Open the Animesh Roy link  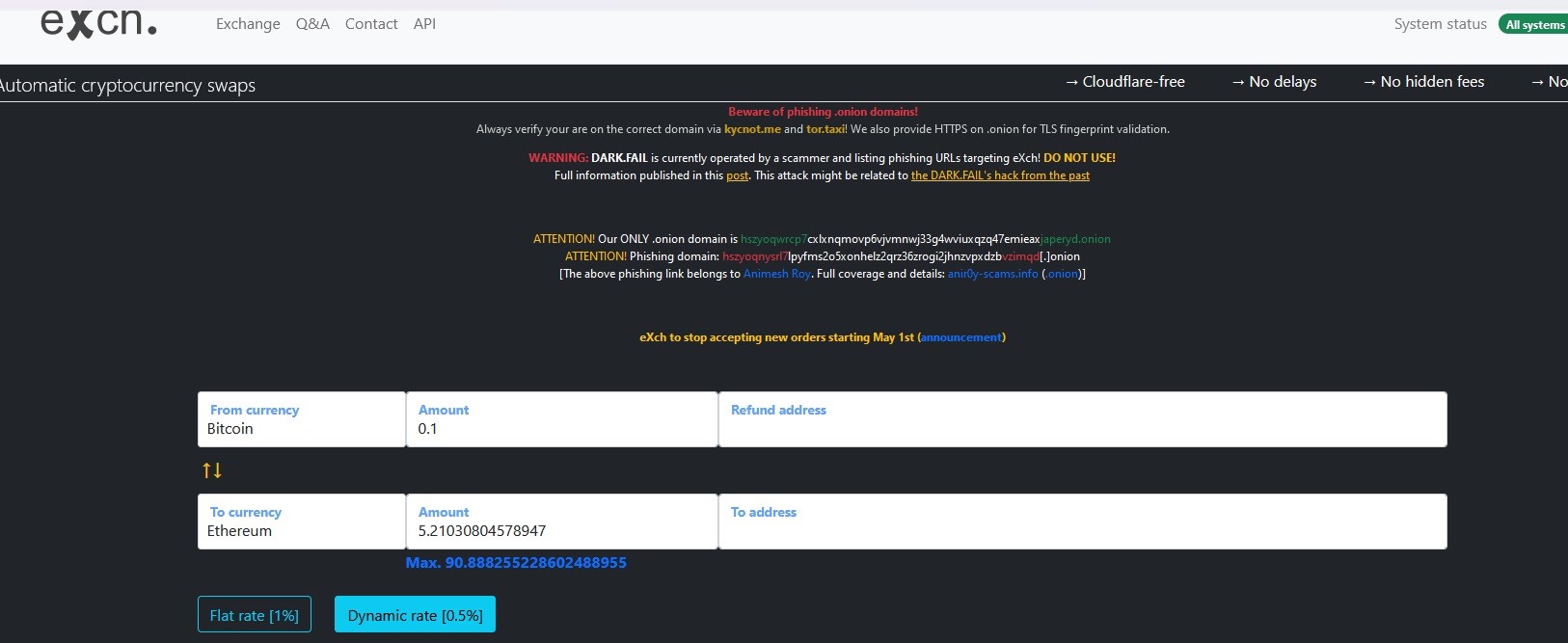point(776,274)
